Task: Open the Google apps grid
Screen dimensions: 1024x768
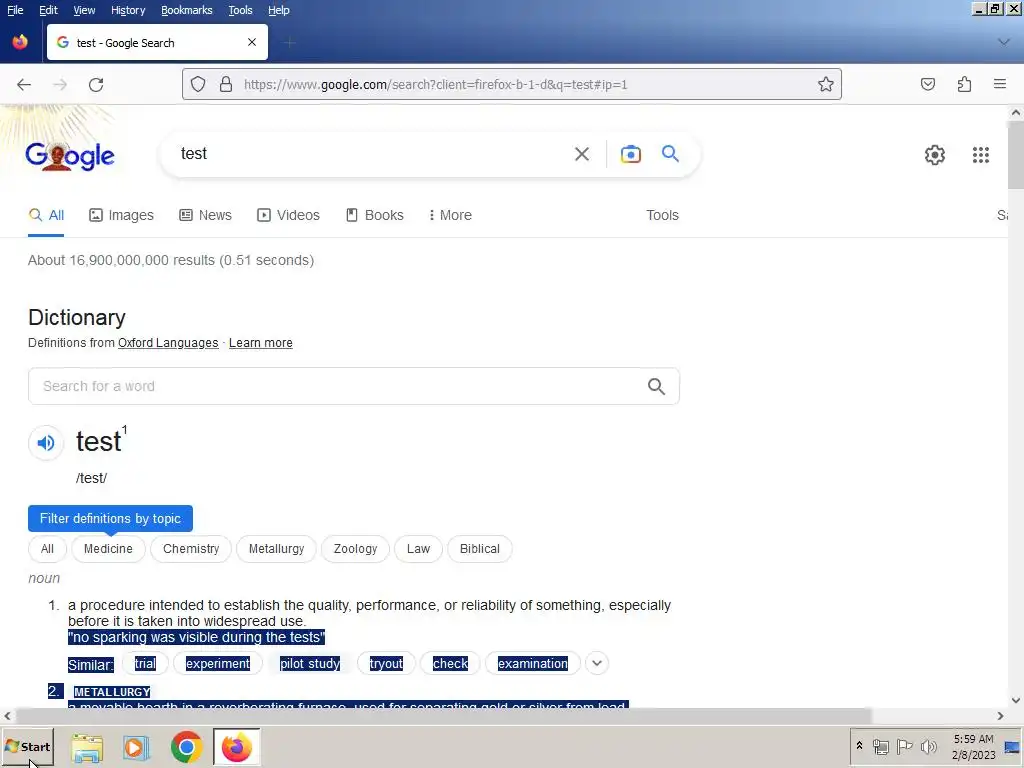Action: (981, 155)
